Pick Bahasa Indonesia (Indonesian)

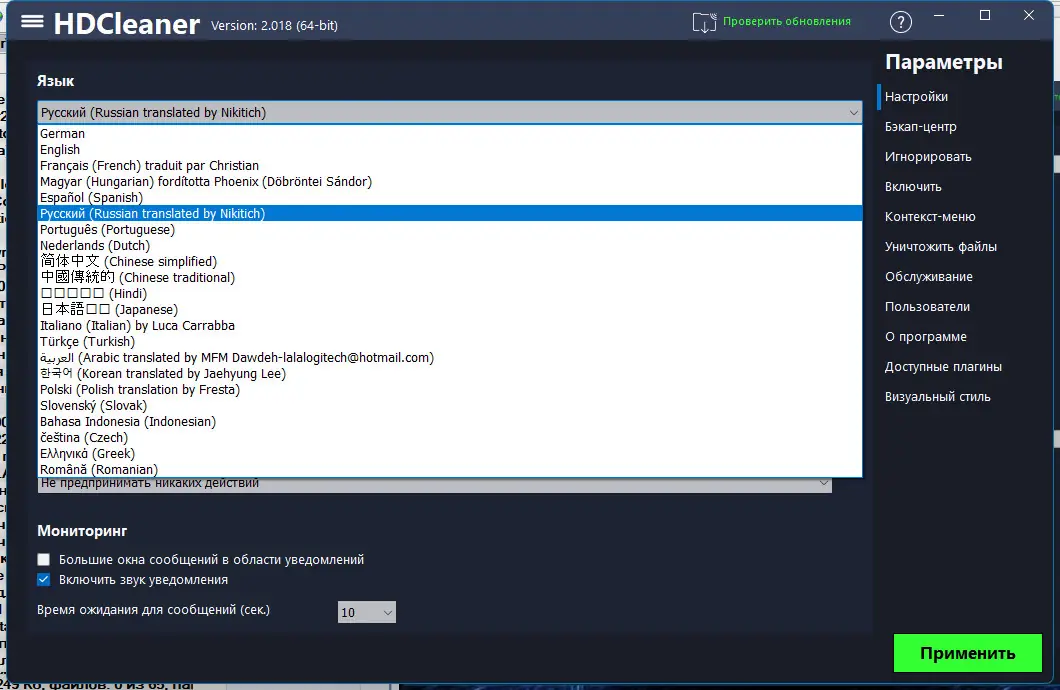[x=450, y=422]
